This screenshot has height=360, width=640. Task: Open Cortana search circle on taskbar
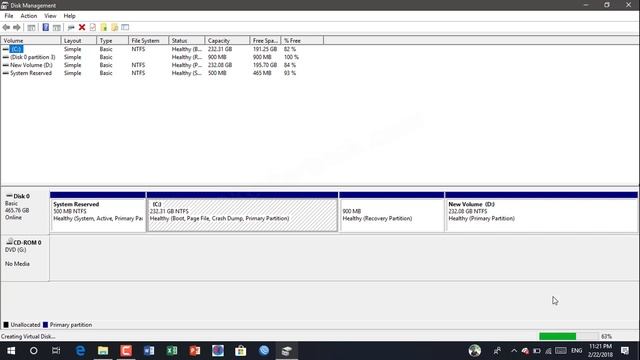(33, 351)
